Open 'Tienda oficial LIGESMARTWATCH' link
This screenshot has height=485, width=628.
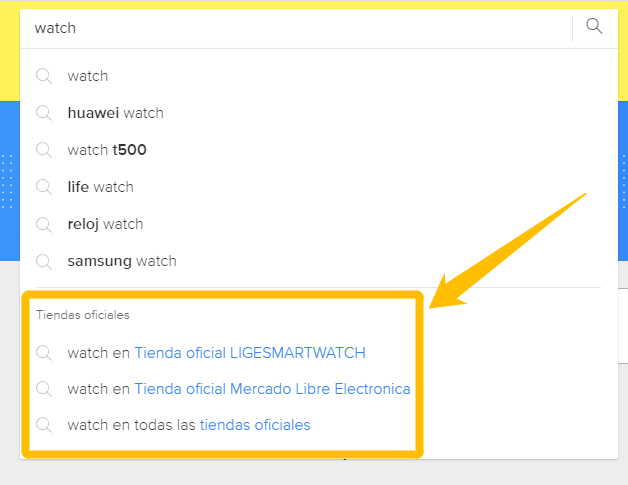click(x=249, y=353)
